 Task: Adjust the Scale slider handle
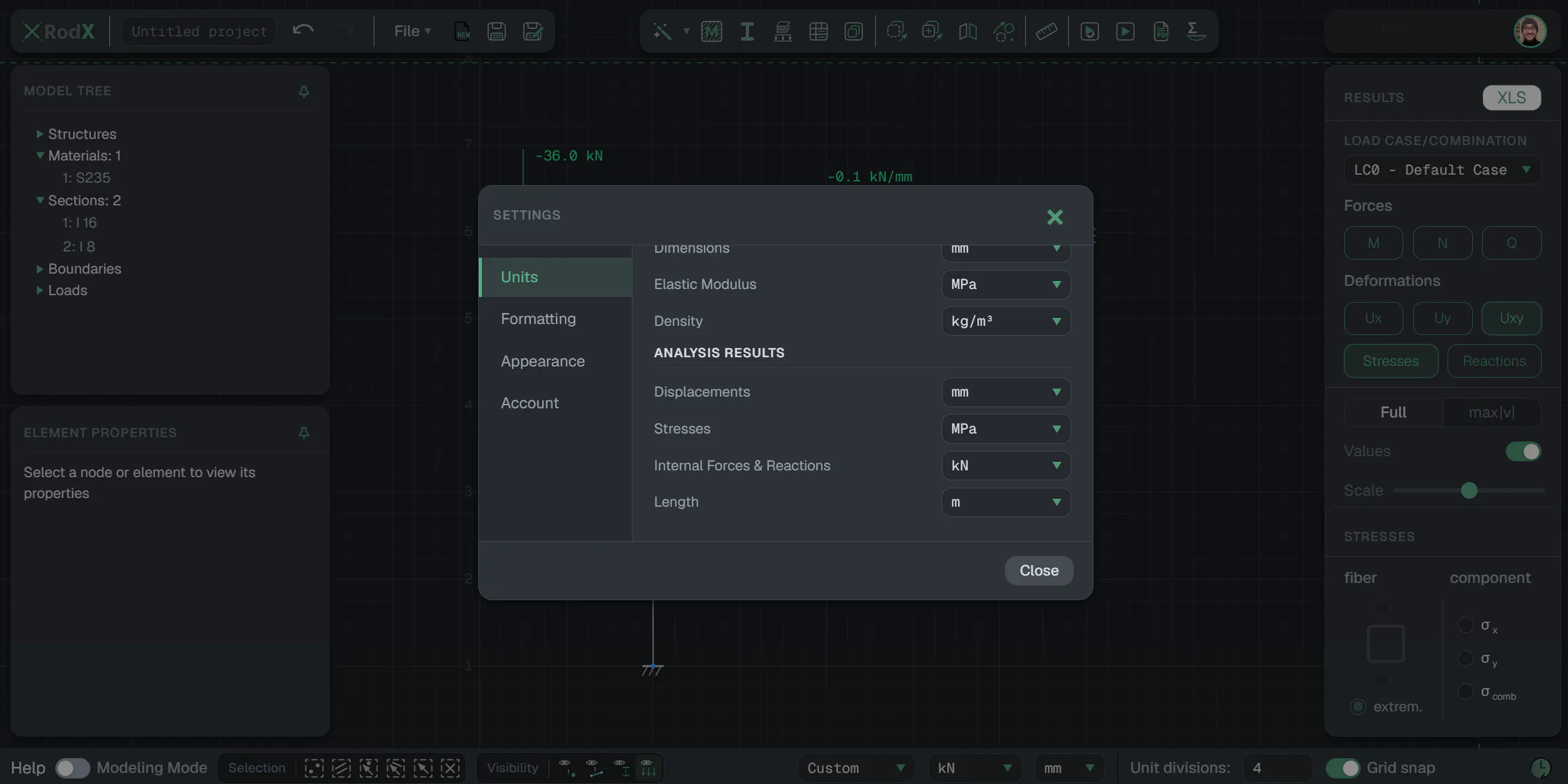coord(1469,491)
